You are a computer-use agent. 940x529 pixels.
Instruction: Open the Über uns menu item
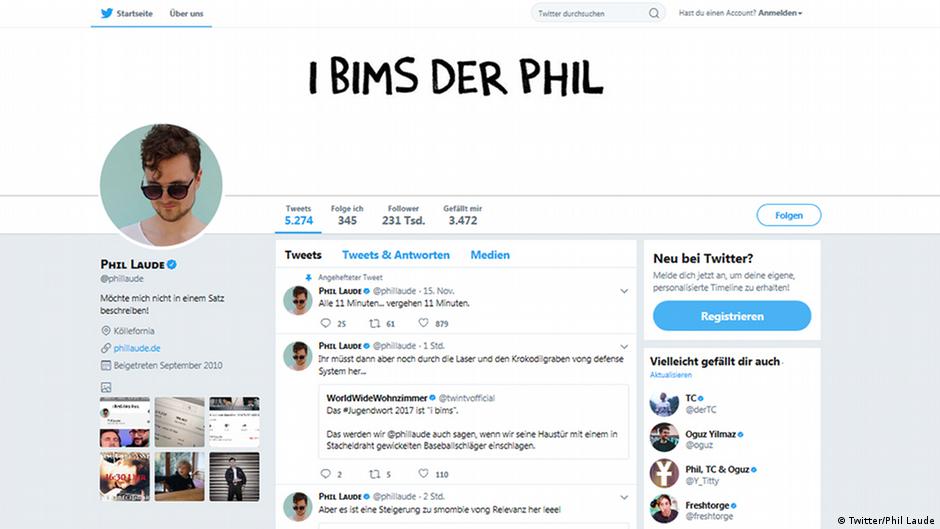click(186, 13)
